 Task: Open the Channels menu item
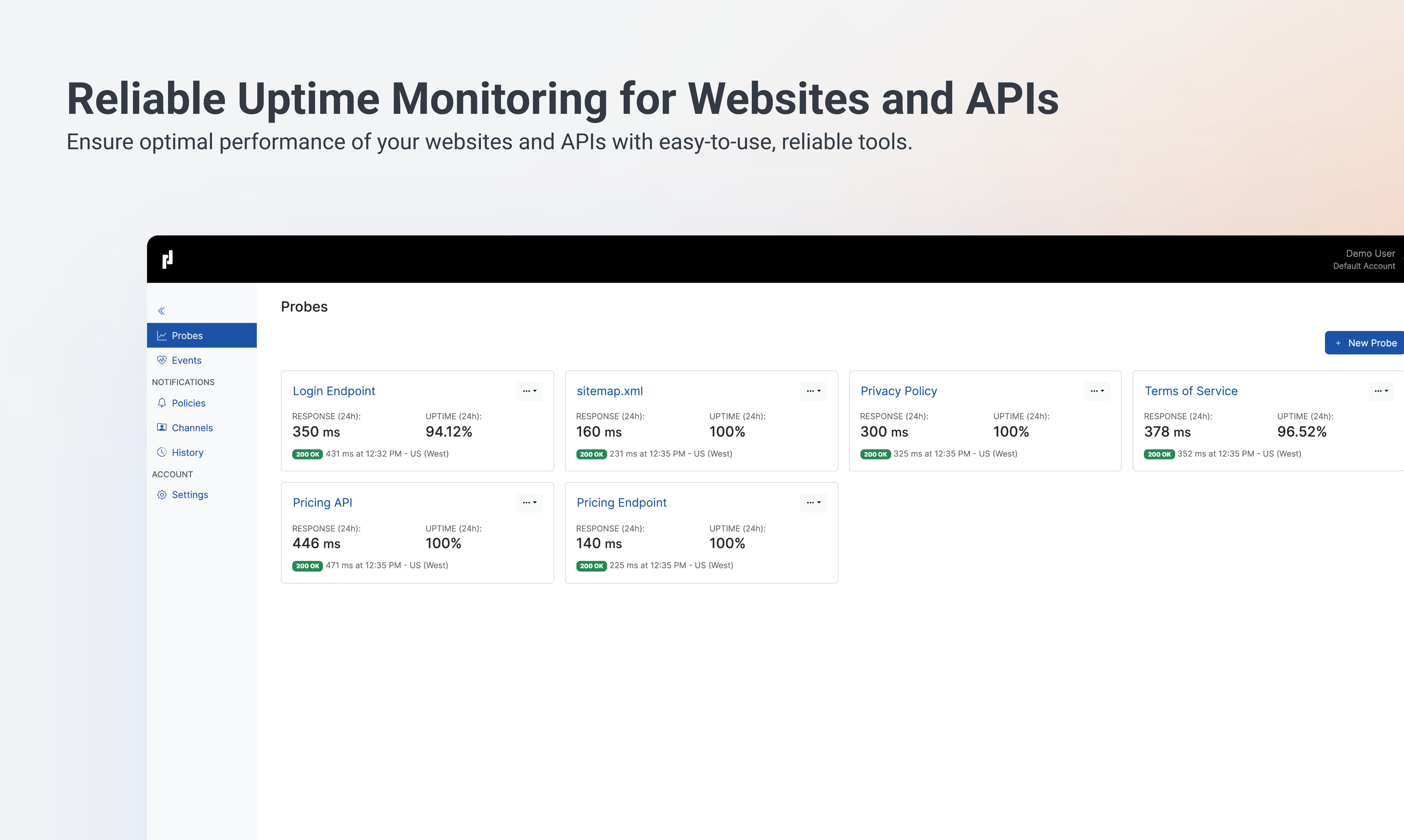[192, 428]
